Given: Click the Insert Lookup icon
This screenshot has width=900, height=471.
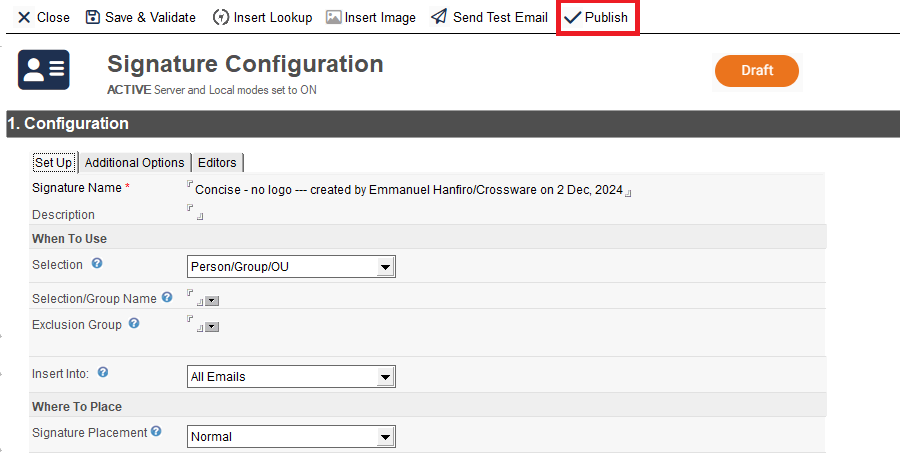Looking at the screenshot, I should (219, 18).
